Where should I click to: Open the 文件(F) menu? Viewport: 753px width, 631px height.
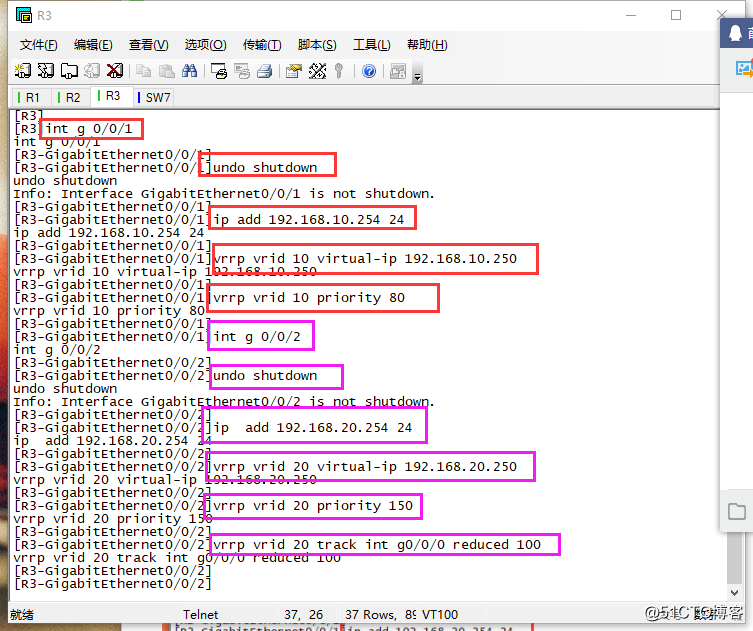tap(38, 45)
